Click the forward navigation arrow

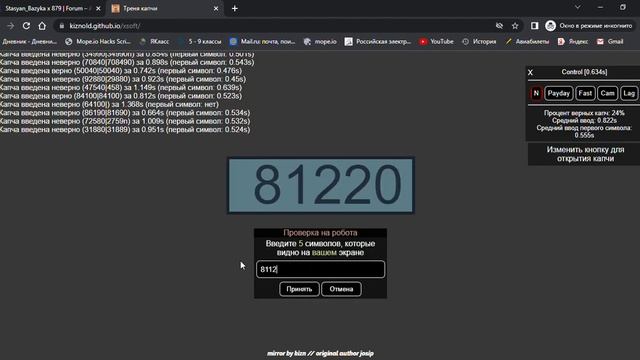click(10, 26)
